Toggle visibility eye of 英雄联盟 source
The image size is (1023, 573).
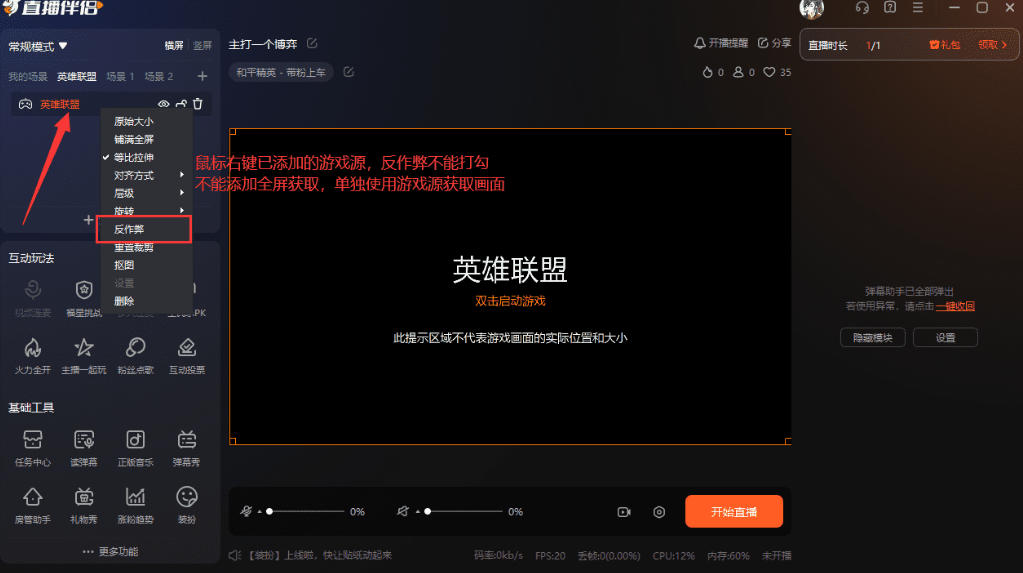(x=163, y=104)
